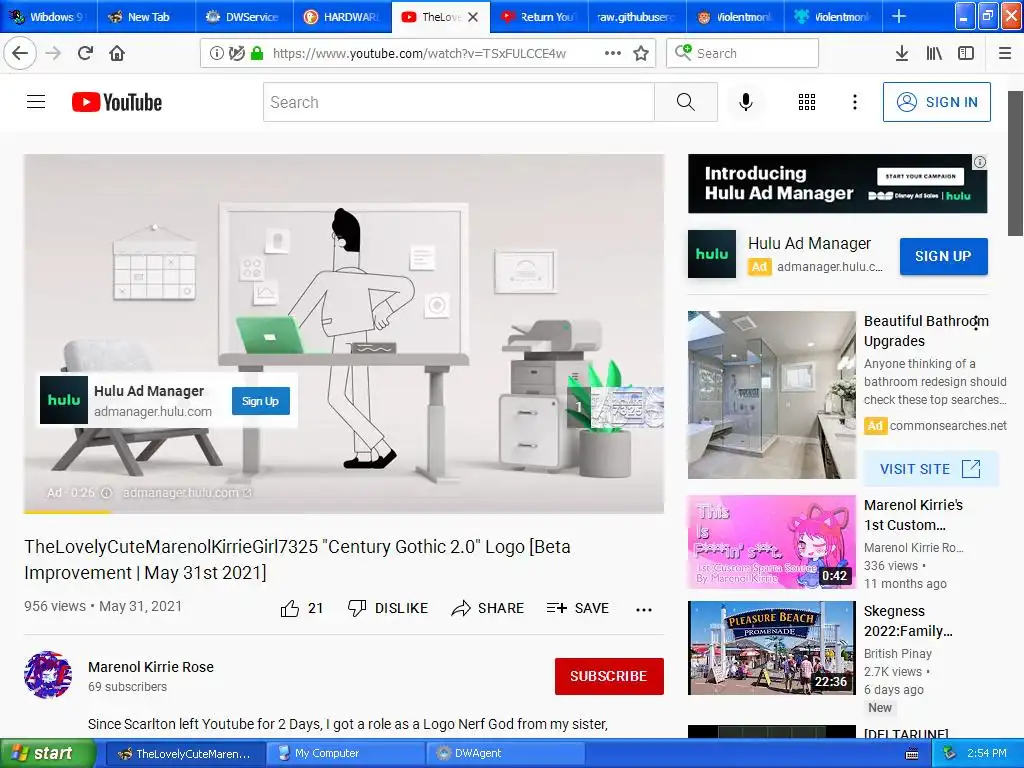1024x768 pixels.
Task: Click the SUBSCRIBE button
Action: (x=609, y=676)
